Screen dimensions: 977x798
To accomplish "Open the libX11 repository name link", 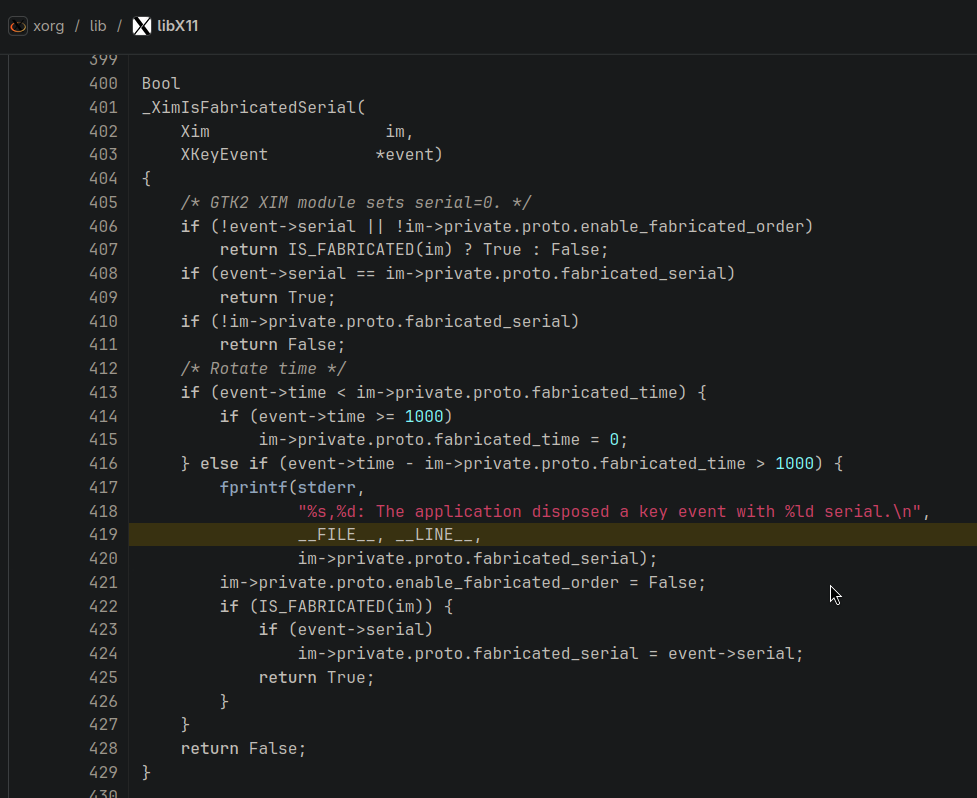I will tap(176, 26).
